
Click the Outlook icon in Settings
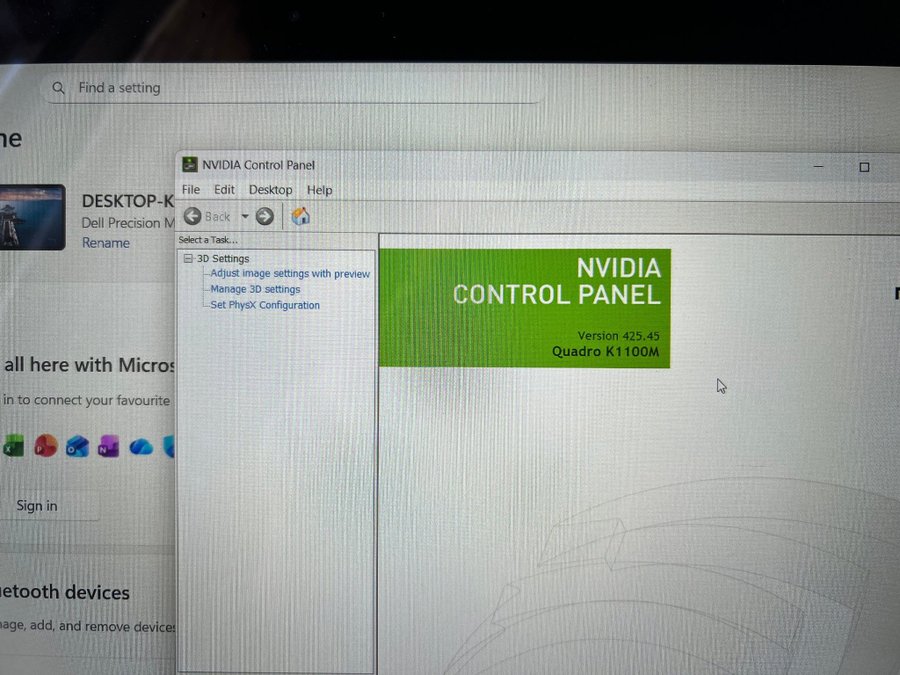(77, 447)
